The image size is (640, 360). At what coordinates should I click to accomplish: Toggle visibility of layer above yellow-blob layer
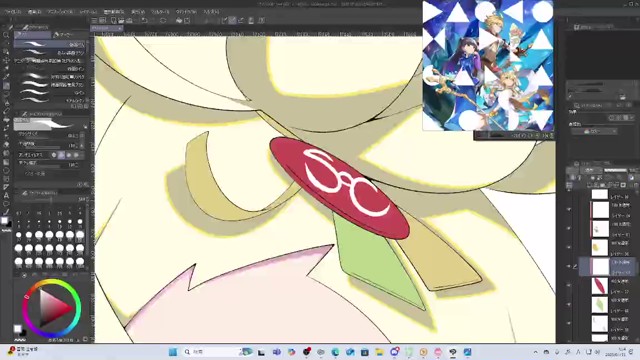click(569, 228)
